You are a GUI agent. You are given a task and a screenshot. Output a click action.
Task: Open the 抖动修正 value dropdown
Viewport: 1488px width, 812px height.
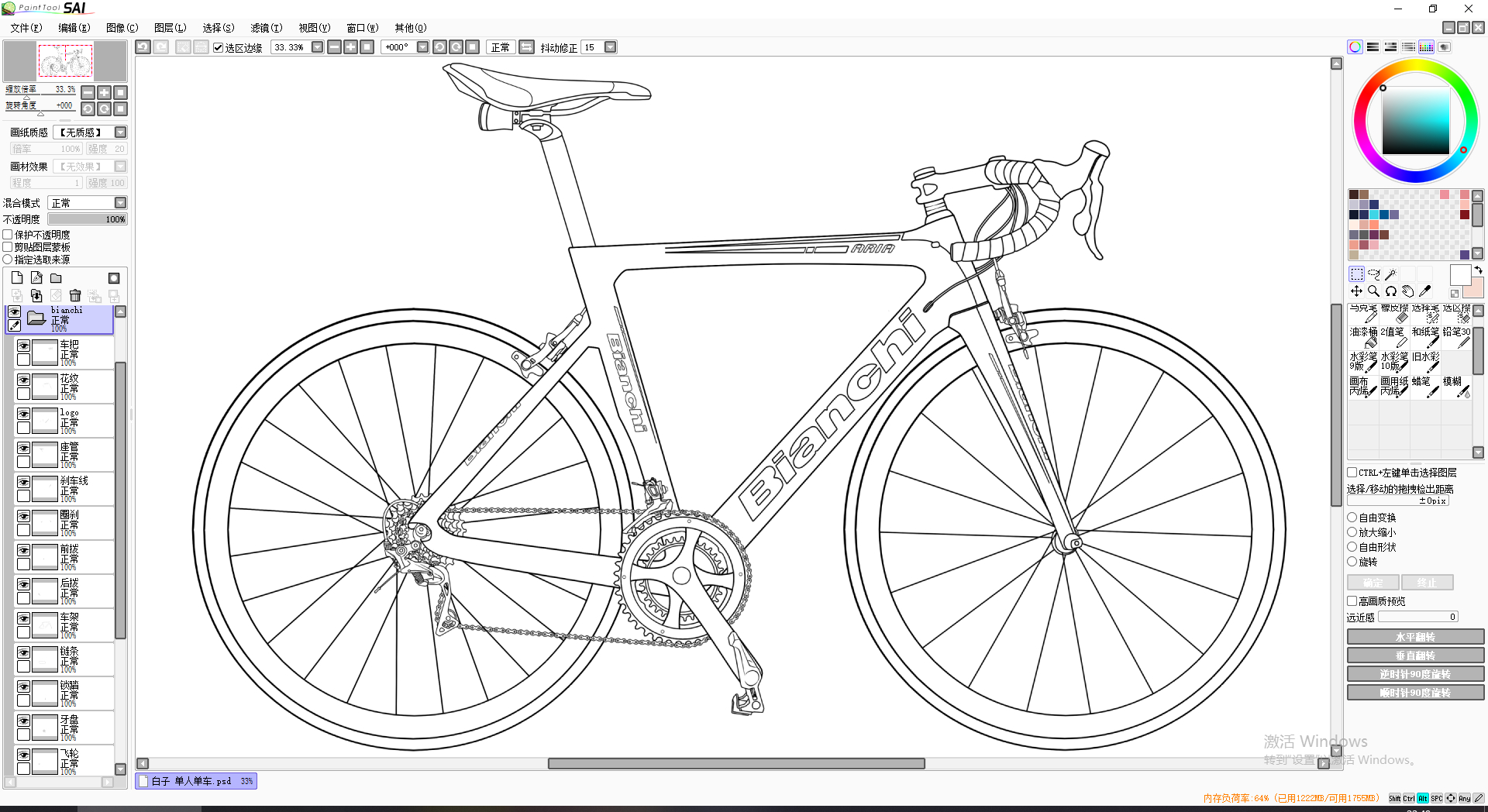[x=610, y=47]
